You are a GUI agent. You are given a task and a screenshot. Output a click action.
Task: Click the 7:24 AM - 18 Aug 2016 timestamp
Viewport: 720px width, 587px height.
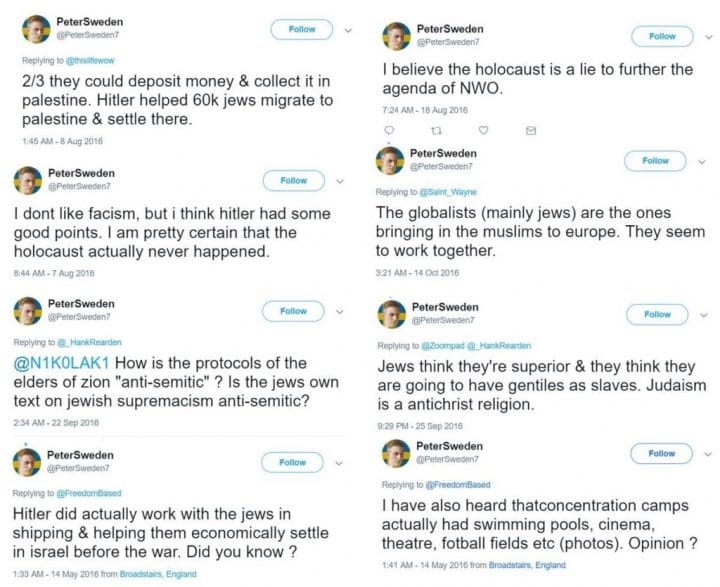click(x=425, y=110)
